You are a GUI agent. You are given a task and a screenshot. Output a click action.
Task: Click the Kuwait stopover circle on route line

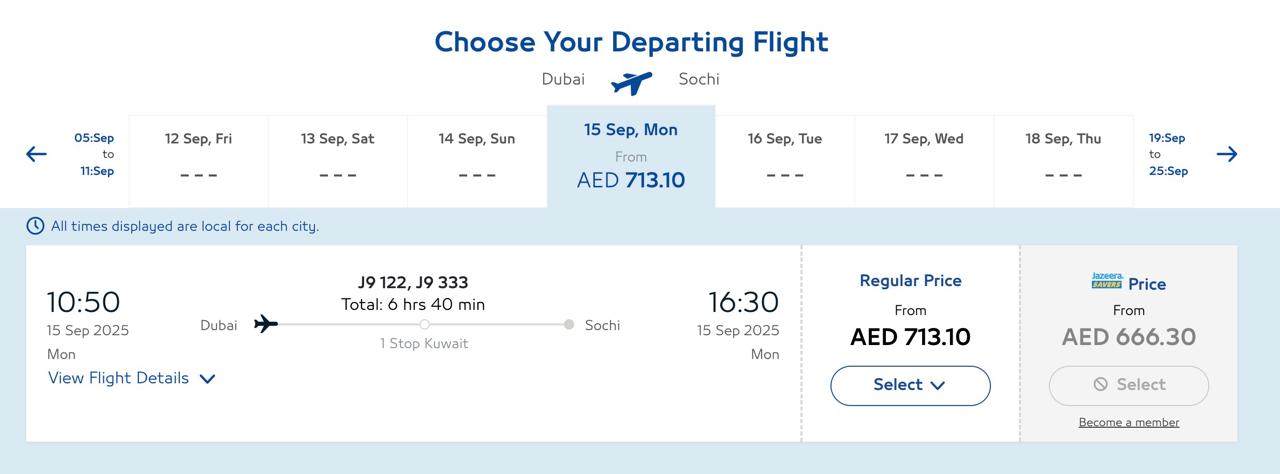[424, 324]
